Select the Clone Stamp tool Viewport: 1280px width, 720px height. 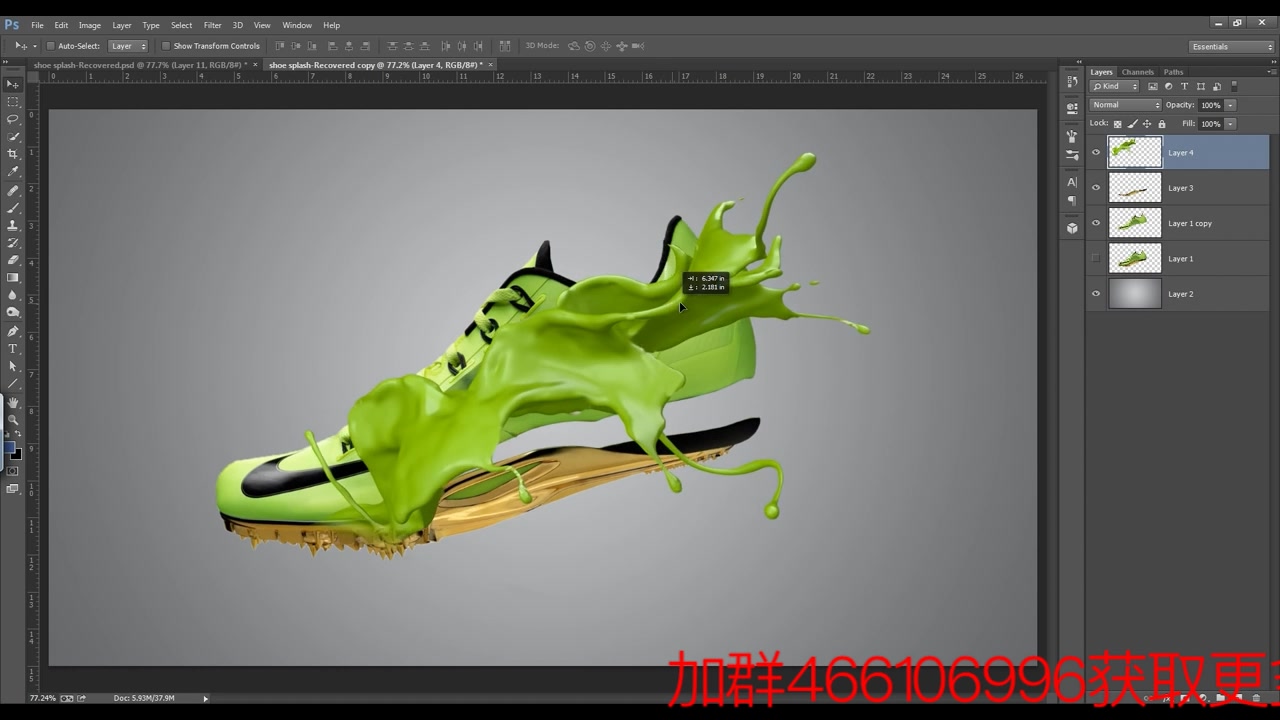[x=13, y=225]
